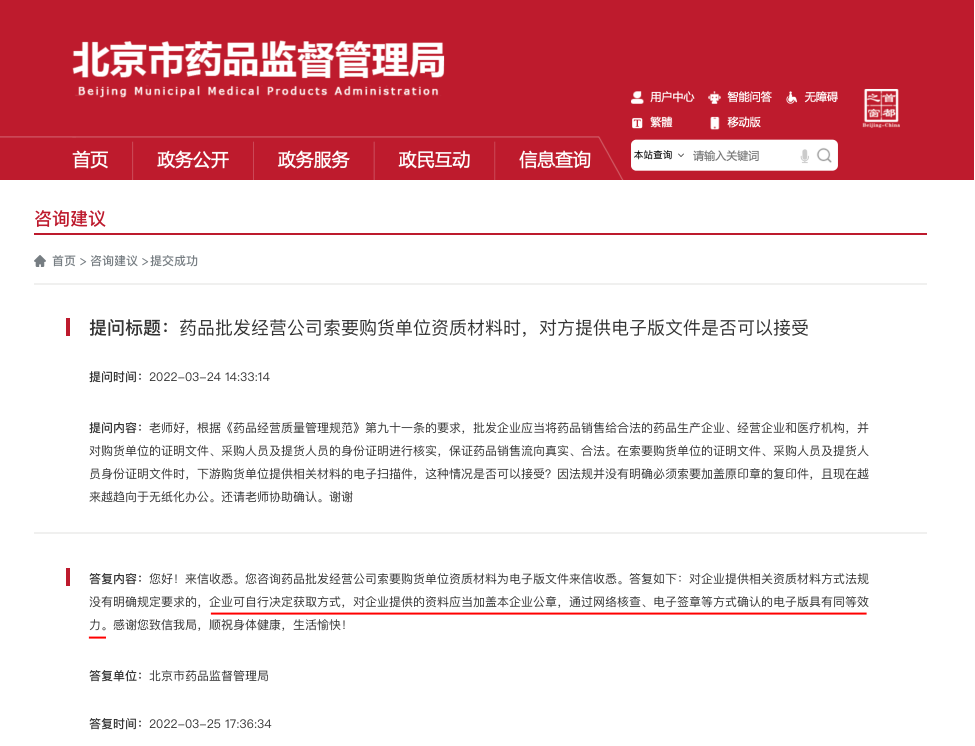Open the 咨询建议 breadcrumb link
The image size is (975, 746).
tap(112, 260)
